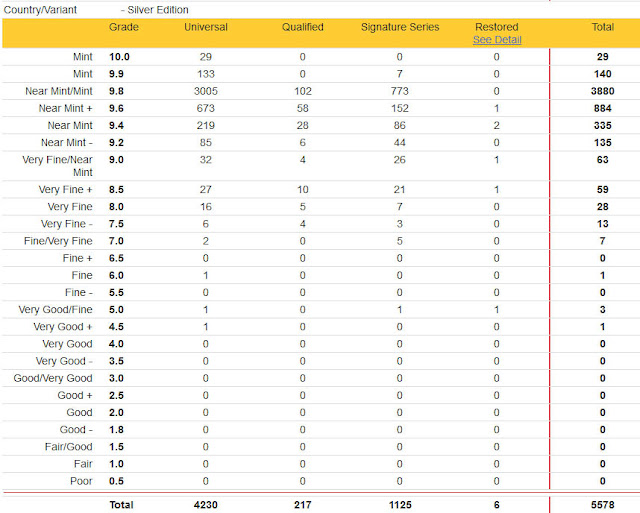The image size is (640, 513).
Task: Select total 884 for grade 9.6
Action: (602, 108)
